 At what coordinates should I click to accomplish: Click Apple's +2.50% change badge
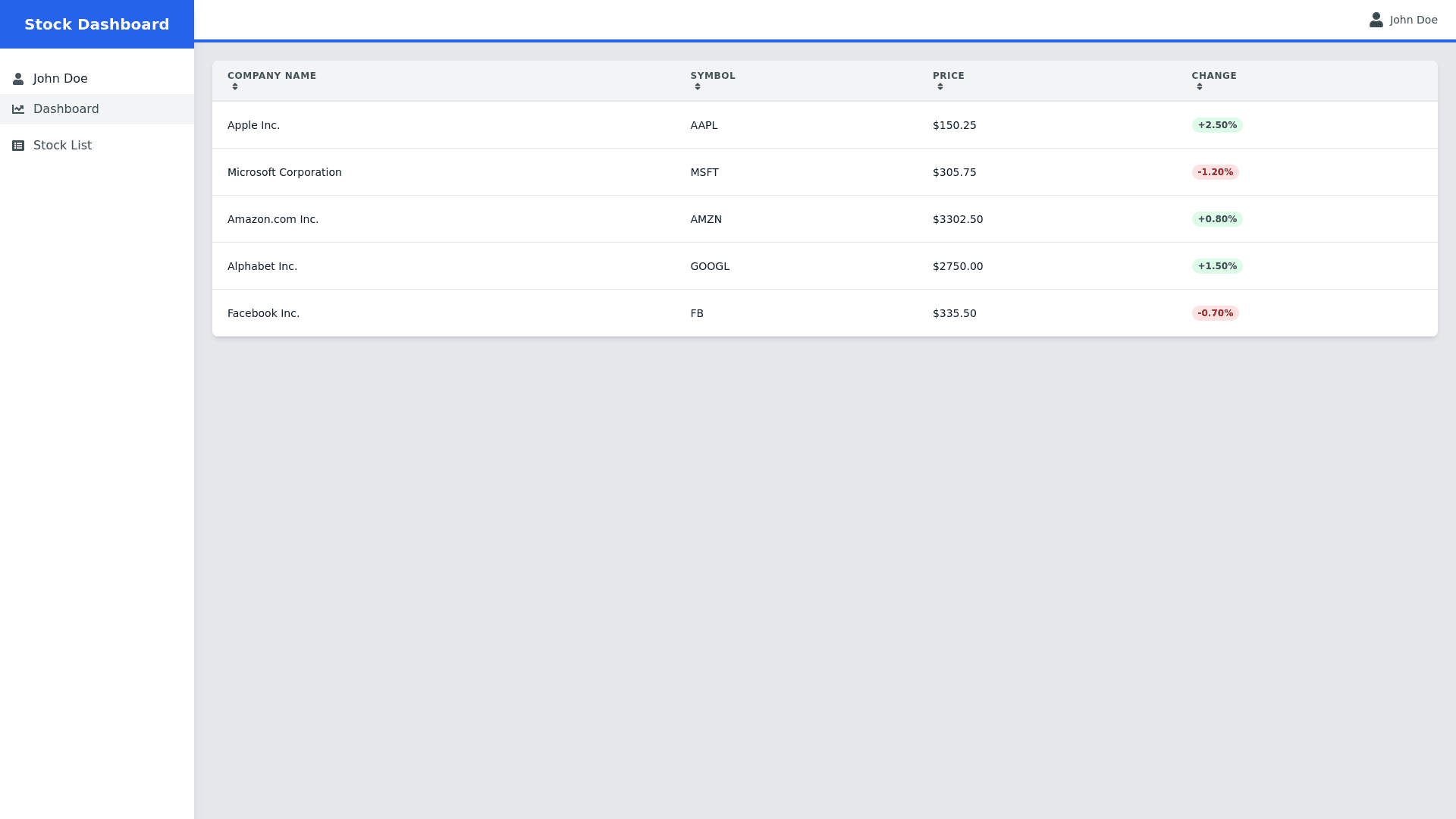pyautogui.click(x=1217, y=125)
